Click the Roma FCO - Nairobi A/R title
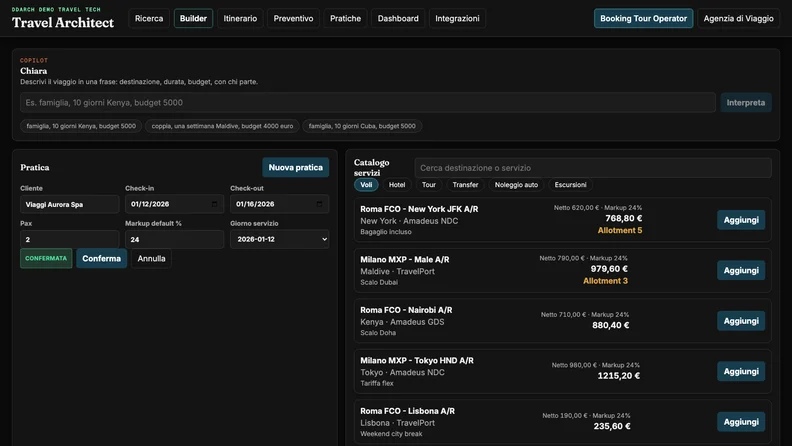The image size is (792, 446). pos(406,310)
